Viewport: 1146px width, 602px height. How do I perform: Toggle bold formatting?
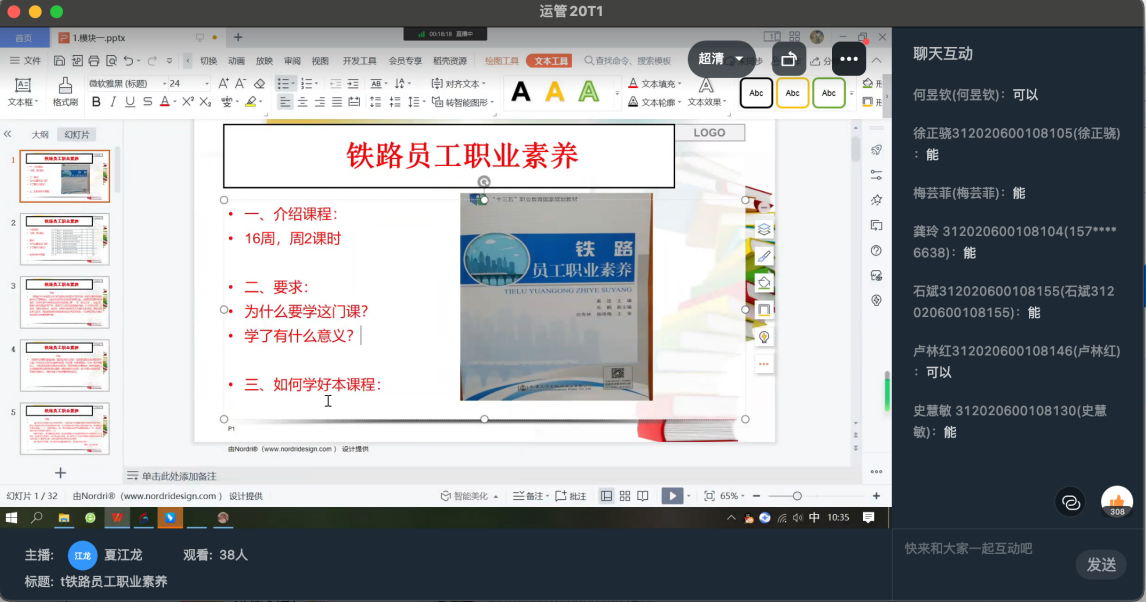coord(96,102)
